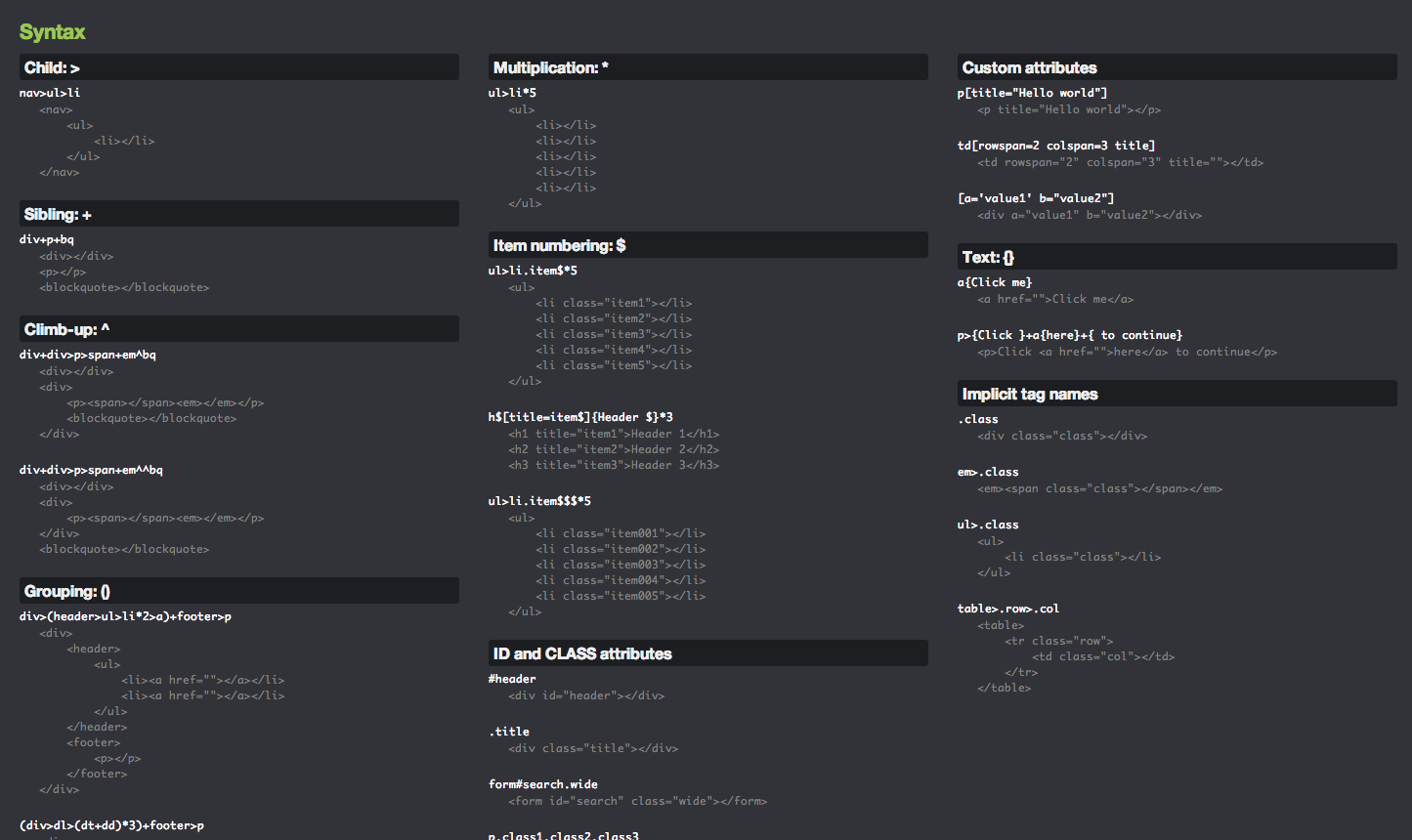Image resolution: width=1412 pixels, height=840 pixels.
Task: Click the #header abbreviation
Action: pyautogui.click(x=512, y=679)
